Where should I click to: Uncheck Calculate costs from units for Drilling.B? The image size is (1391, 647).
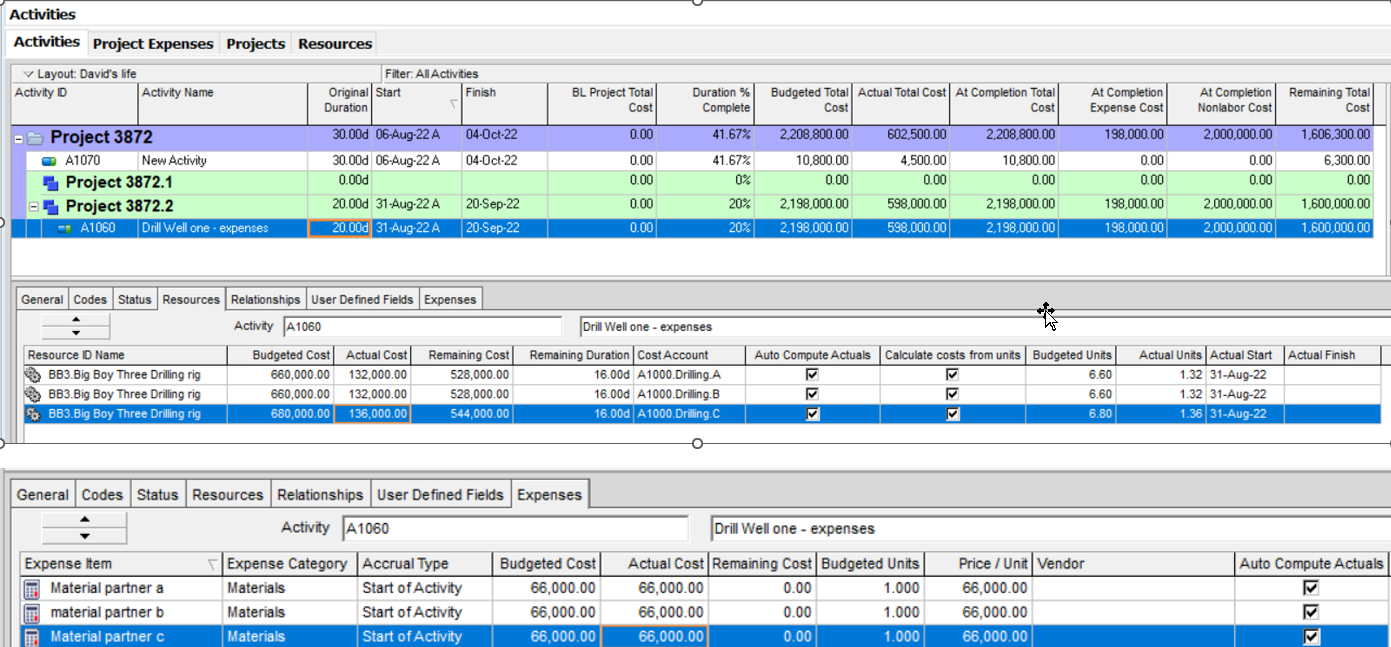[x=952, y=394]
